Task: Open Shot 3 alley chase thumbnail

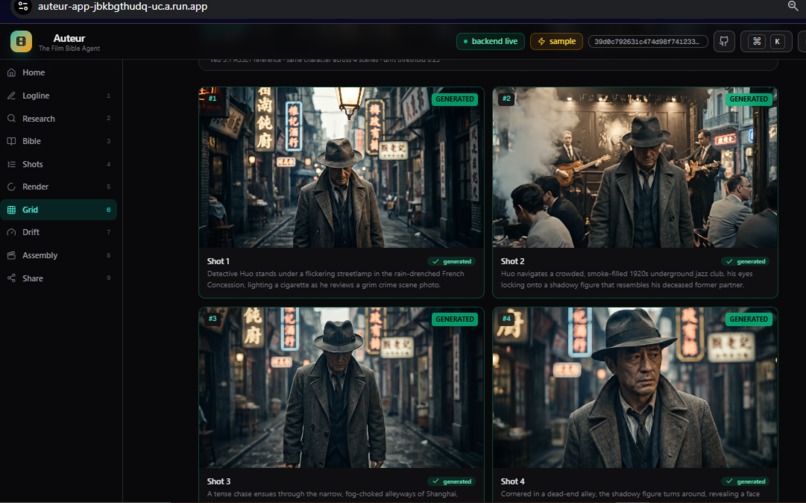Action: pyautogui.click(x=341, y=388)
